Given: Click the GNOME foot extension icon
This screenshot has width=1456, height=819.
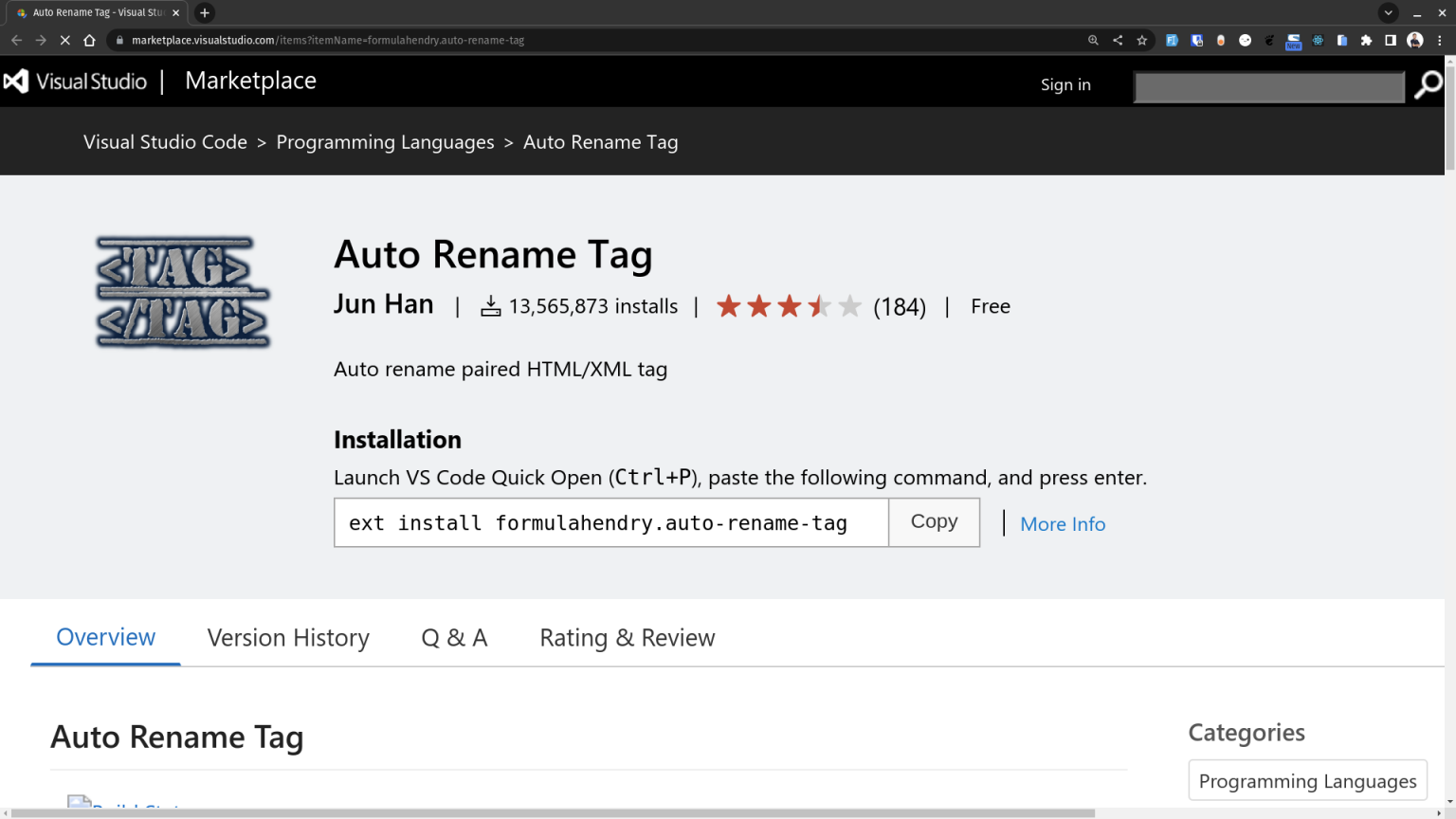Looking at the screenshot, I should 1269,40.
